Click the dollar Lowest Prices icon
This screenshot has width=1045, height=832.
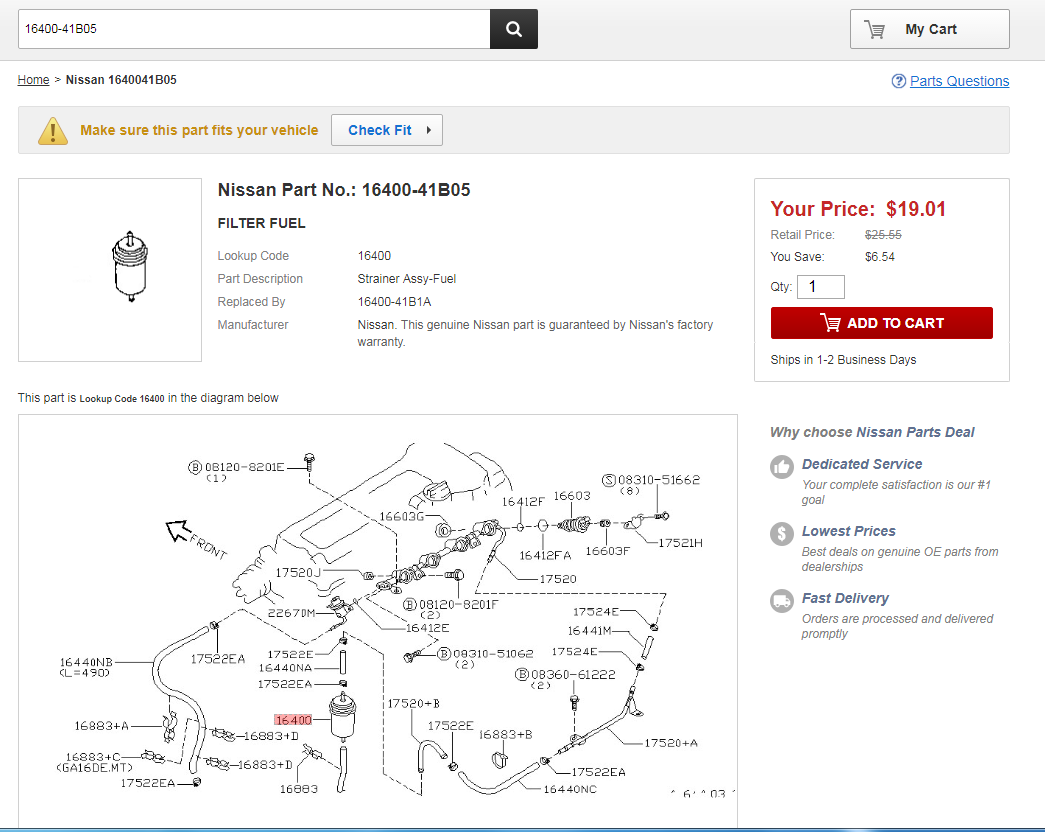point(781,533)
